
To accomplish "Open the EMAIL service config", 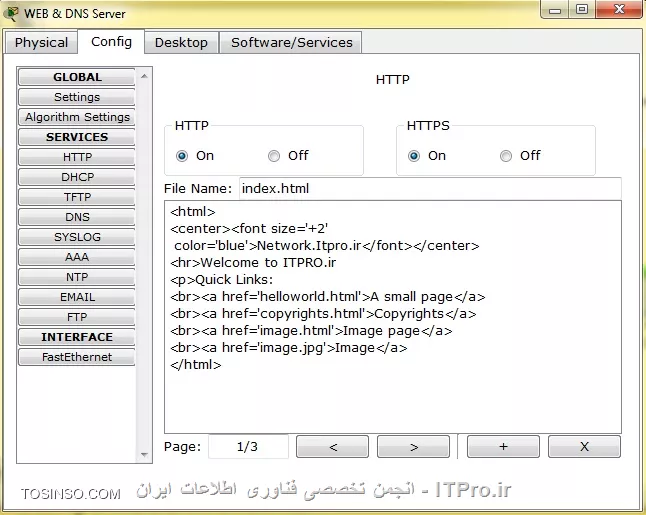I will (x=77, y=297).
